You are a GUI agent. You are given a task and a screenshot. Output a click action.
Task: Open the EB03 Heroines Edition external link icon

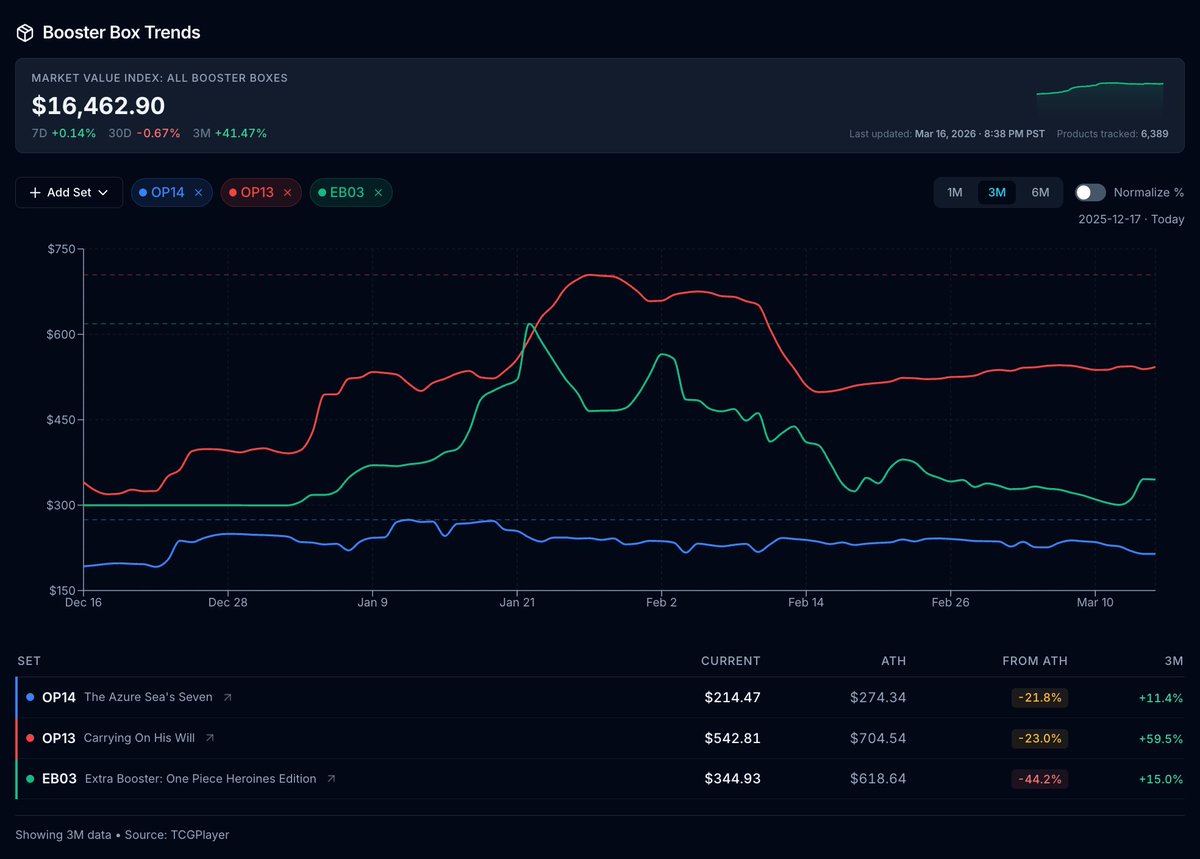click(331, 779)
